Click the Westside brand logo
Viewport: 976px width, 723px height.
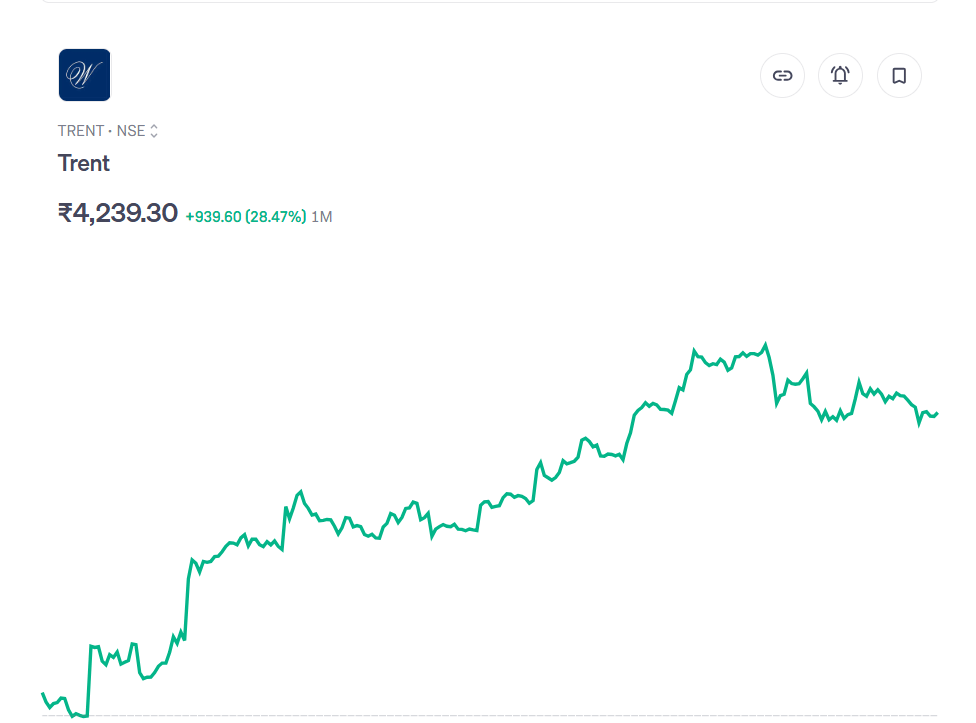(x=84, y=74)
